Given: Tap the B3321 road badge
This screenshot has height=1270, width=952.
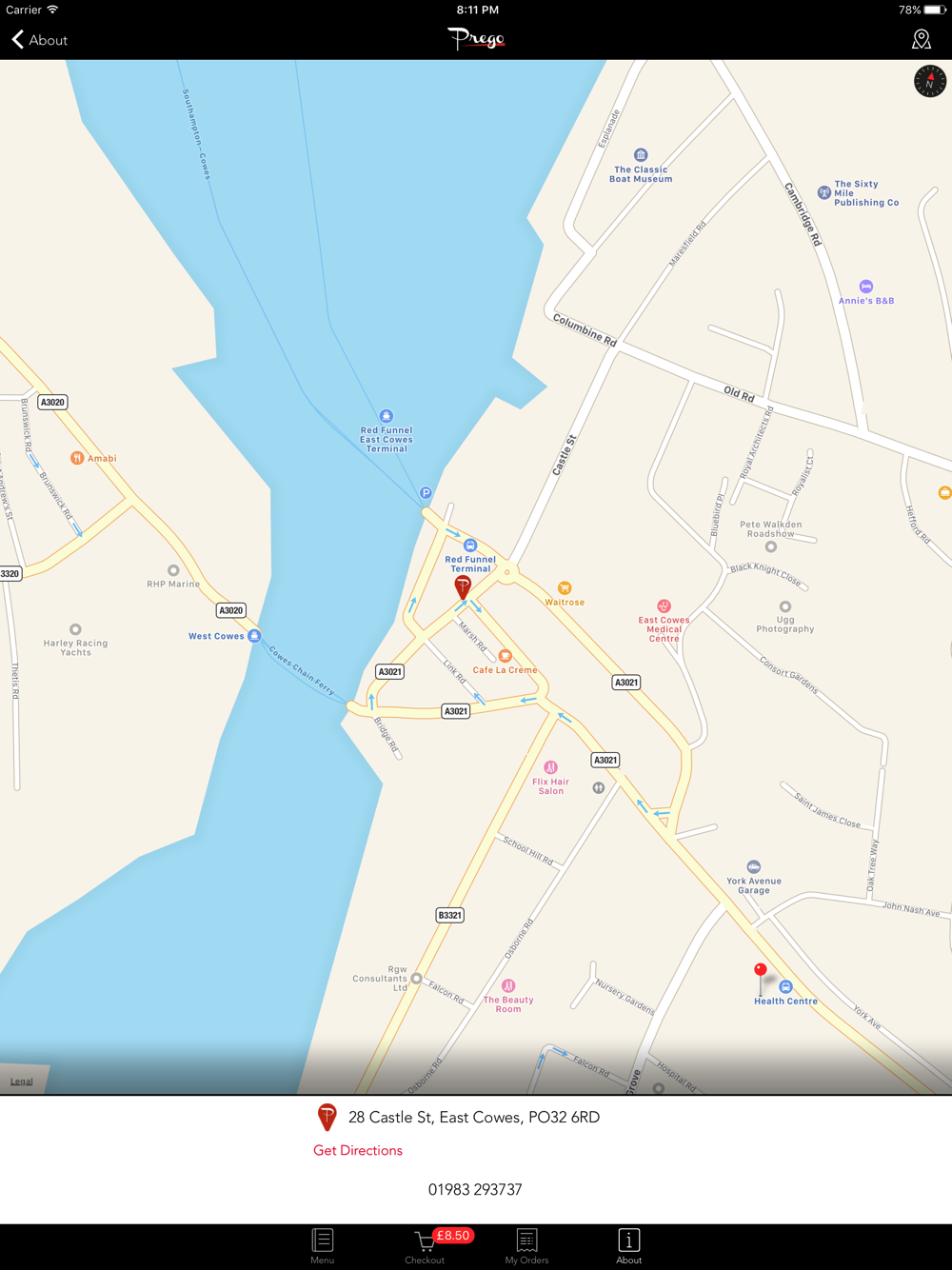Looking at the screenshot, I should (x=449, y=915).
